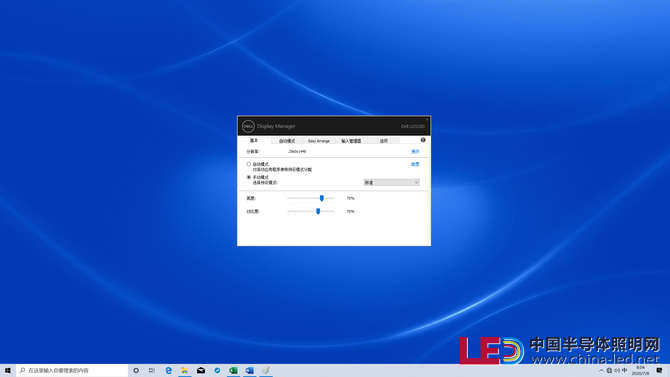Click the Dell logo in title bar

[248, 126]
